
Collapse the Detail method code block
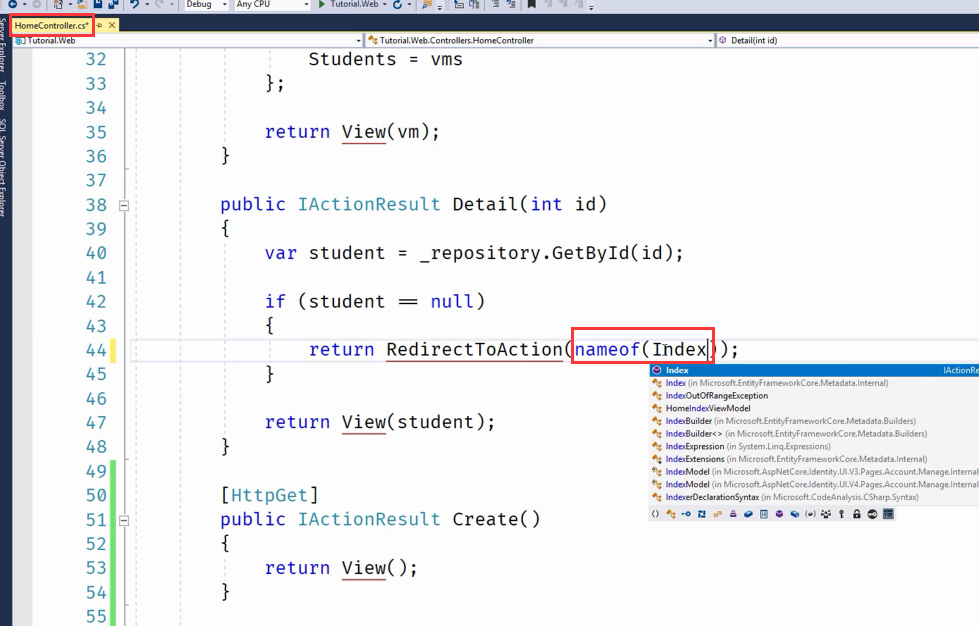tap(124, 205)
